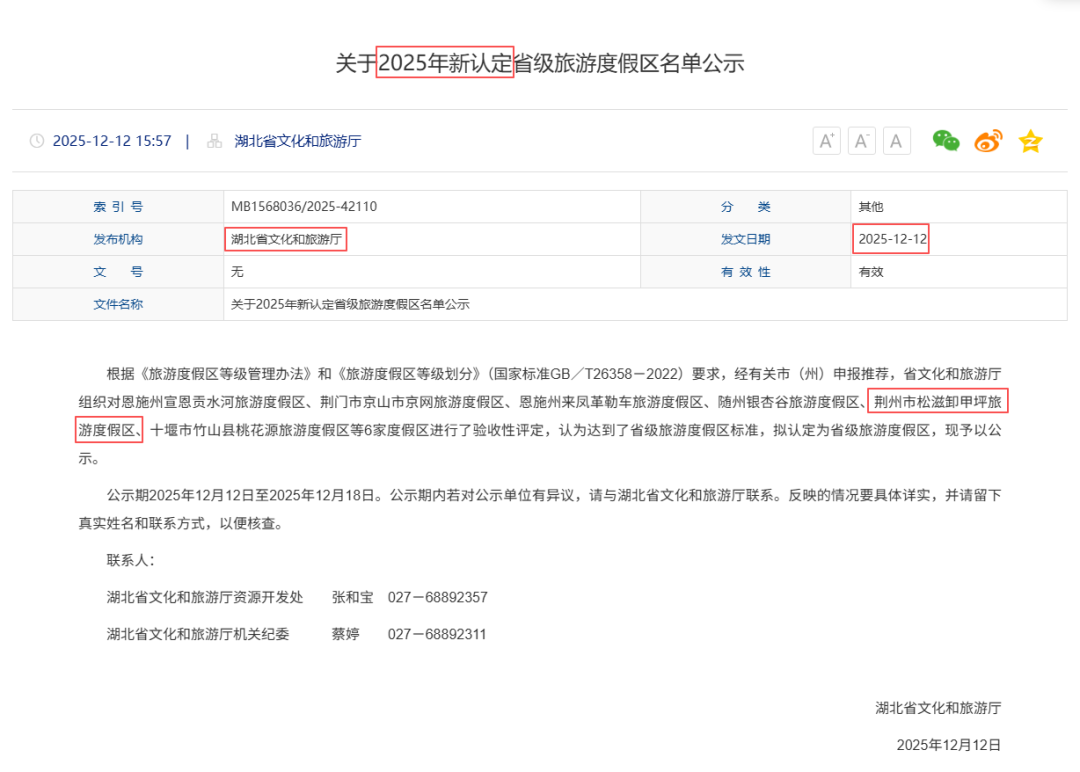Image resolution: width=1080 pixels, height=772 pixels.
Task: Increase font size with the A+ button
Action: 827,141
